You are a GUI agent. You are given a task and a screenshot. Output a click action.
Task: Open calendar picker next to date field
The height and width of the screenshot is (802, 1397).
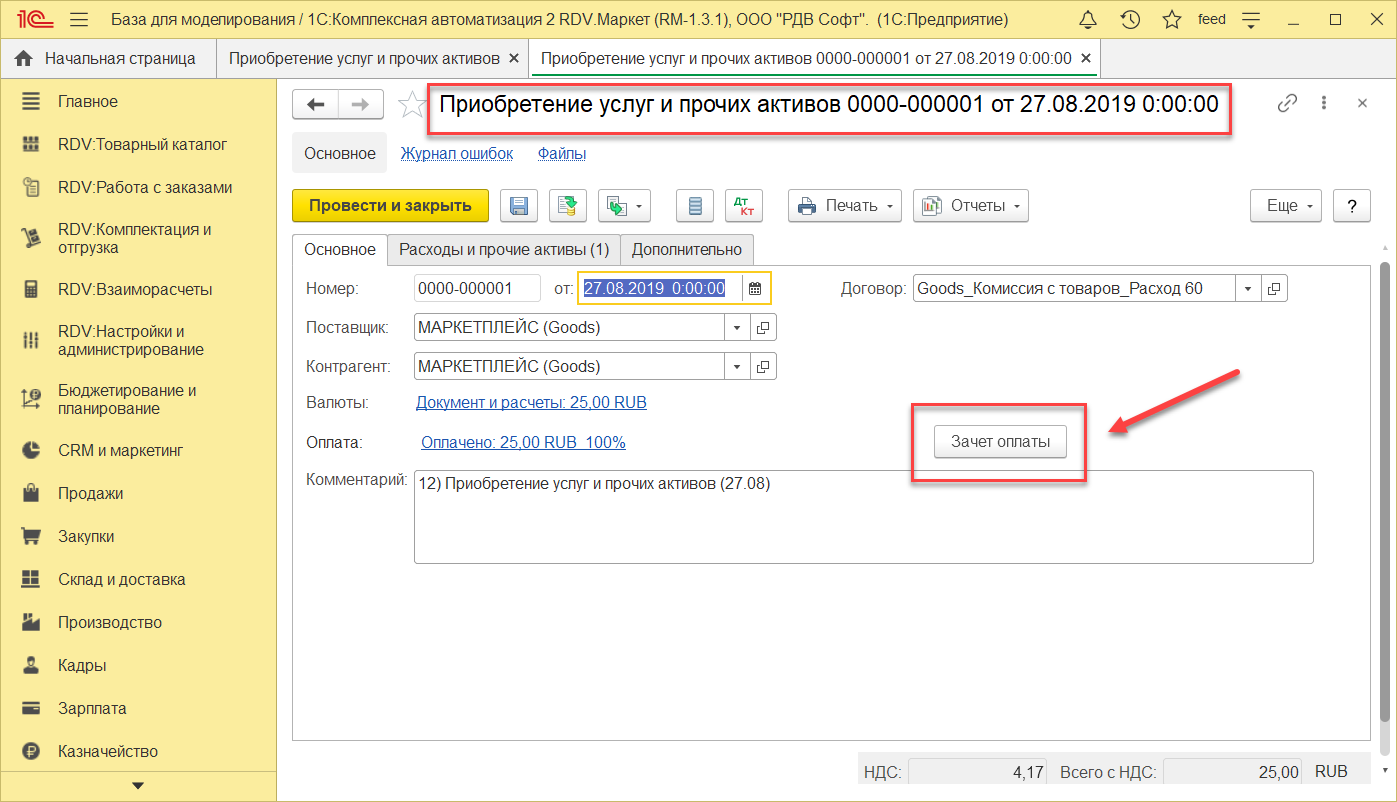click(755, 289)
